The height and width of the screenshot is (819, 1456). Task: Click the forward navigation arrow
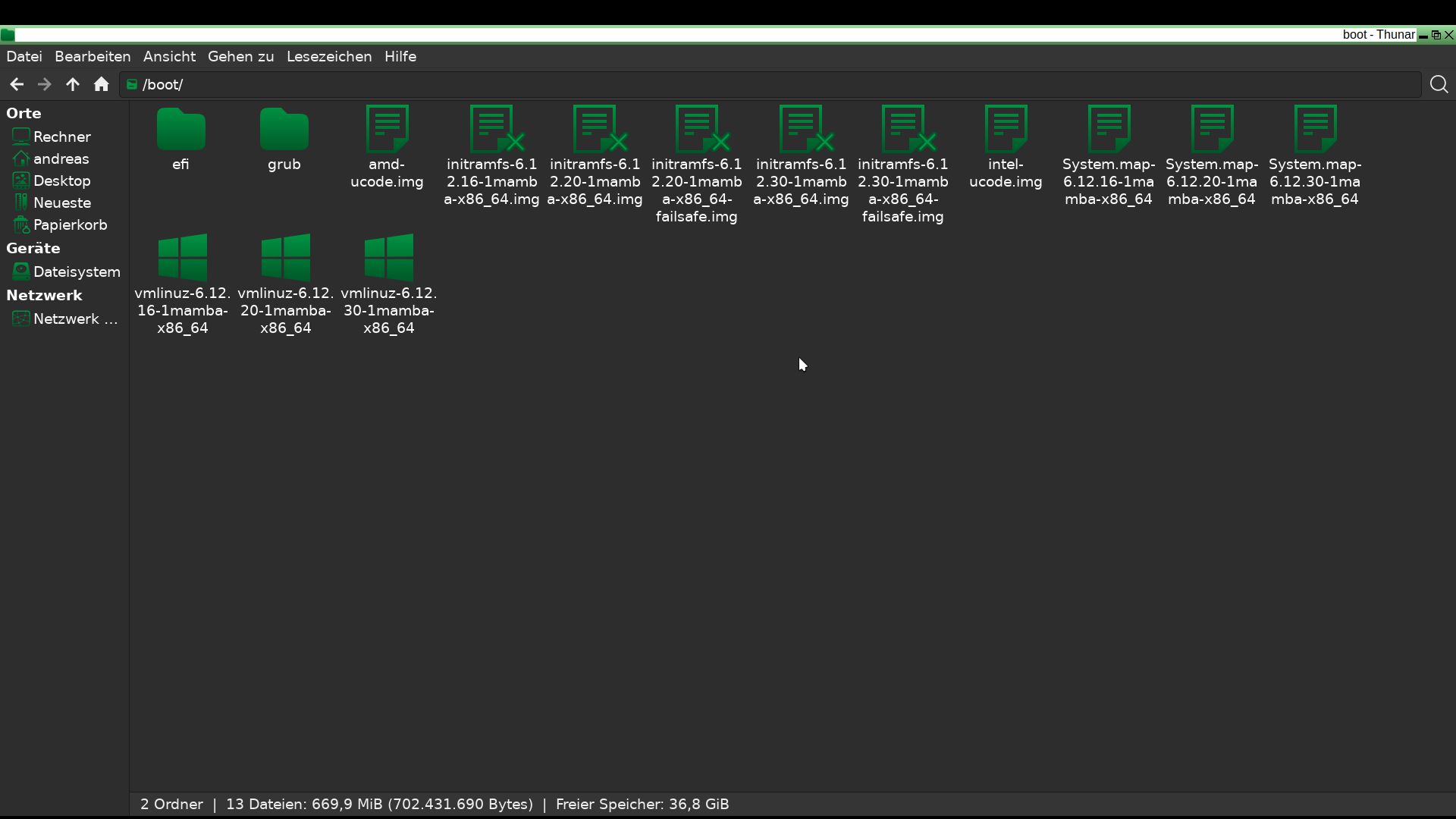click(x=44, y=85)
